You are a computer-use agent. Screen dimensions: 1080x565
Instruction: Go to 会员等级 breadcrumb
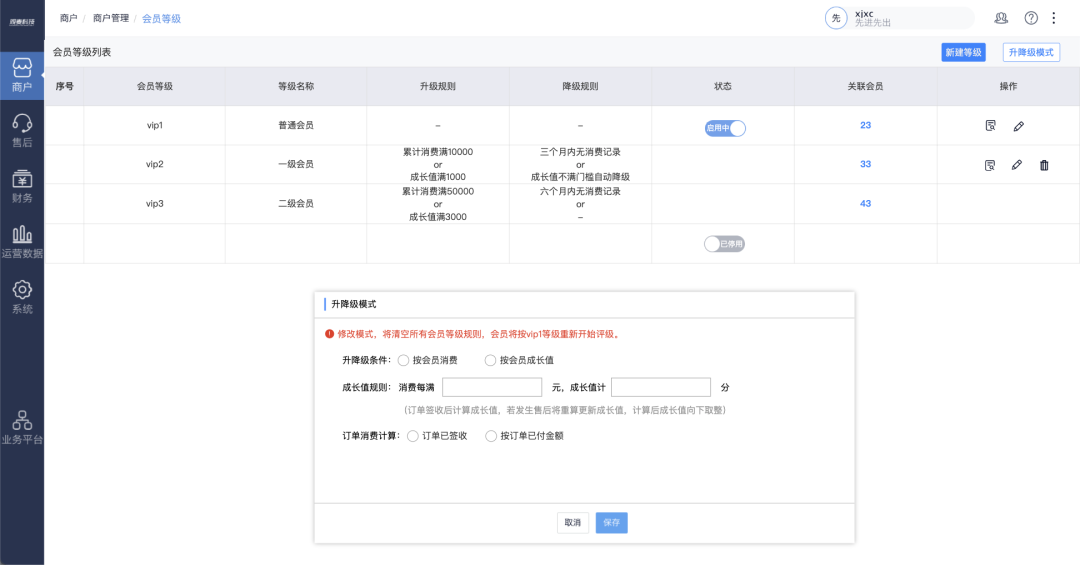pyautogui.click(x=161, y=19)
